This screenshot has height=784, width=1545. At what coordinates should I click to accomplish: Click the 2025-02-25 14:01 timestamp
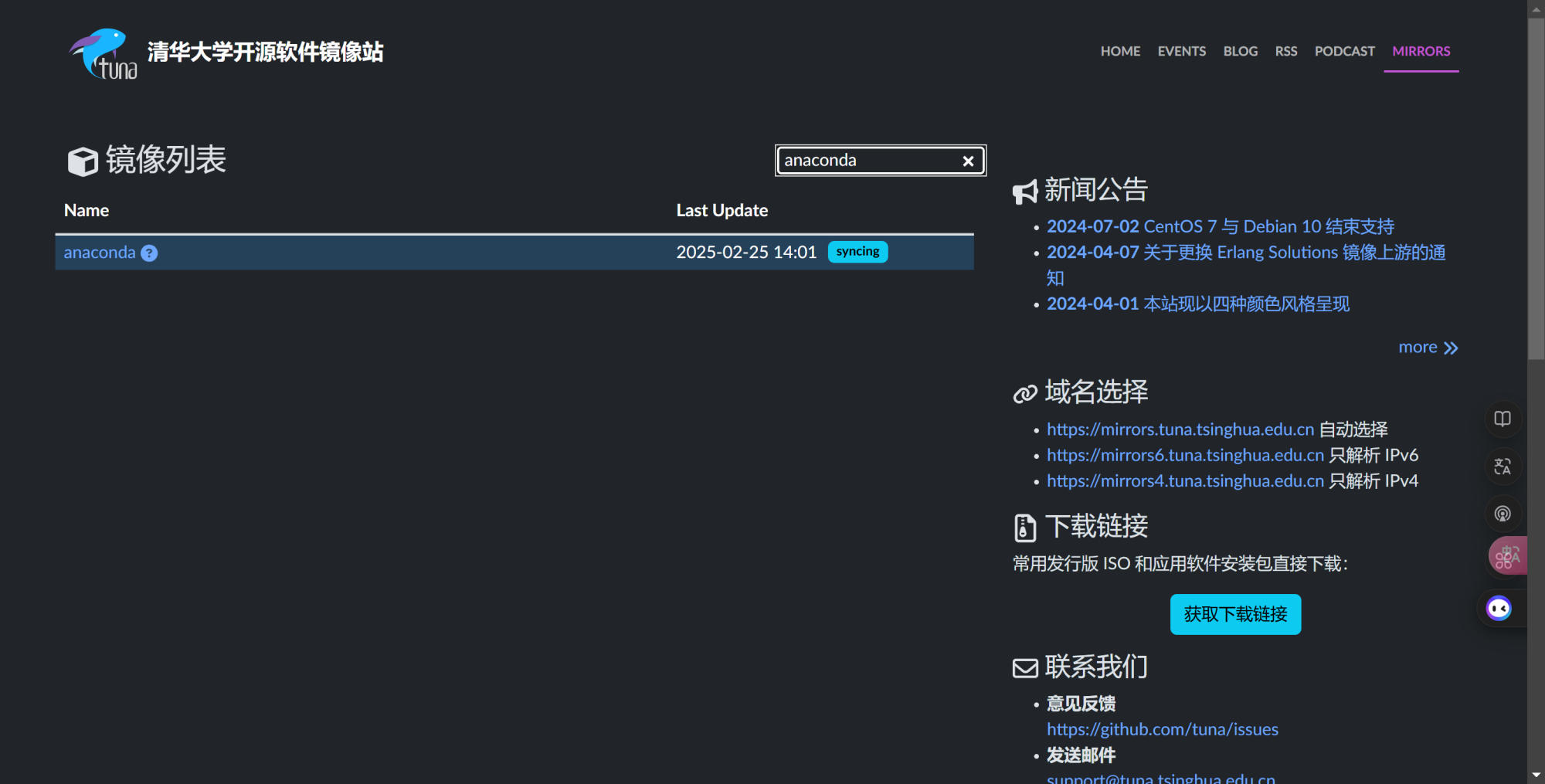[746, 253]
